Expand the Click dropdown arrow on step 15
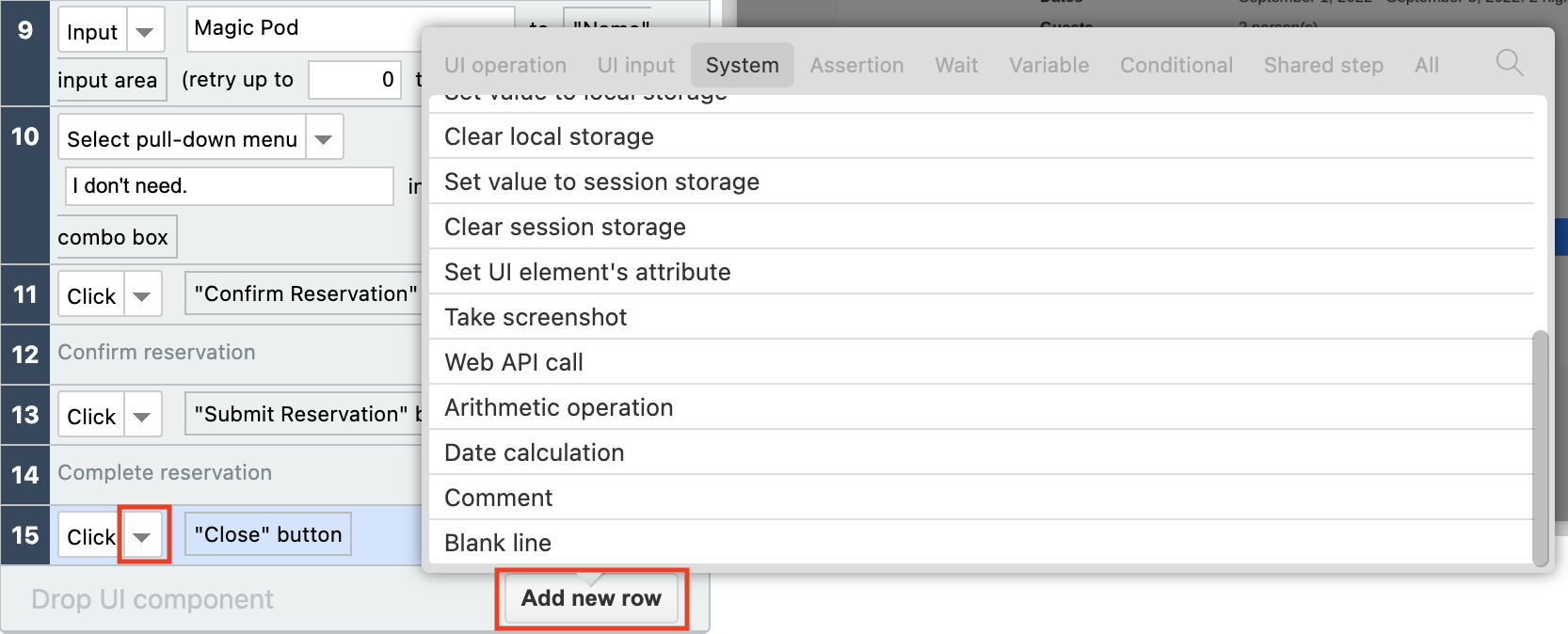 tap(143, 536)
